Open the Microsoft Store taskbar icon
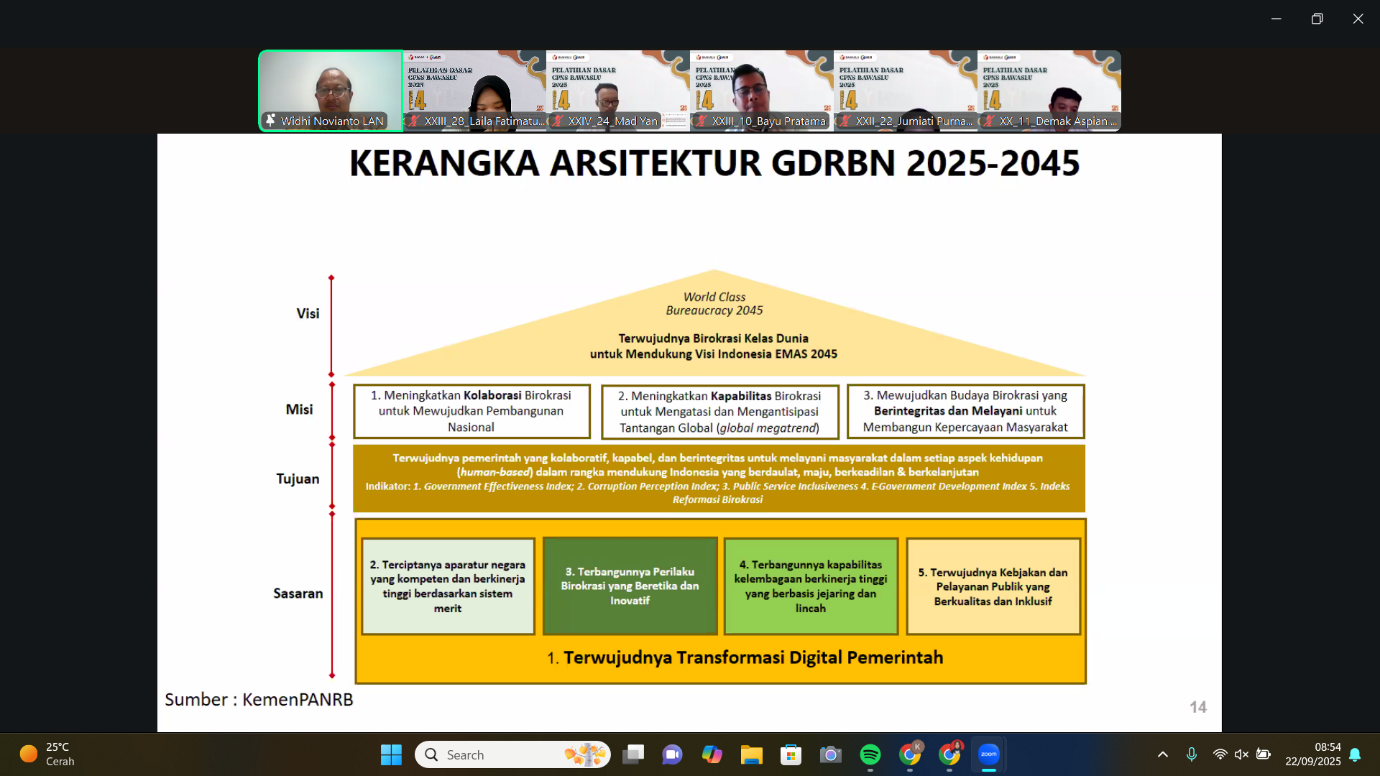The height and width of the screenshot is (776, 1380). [x=791, y=755]
